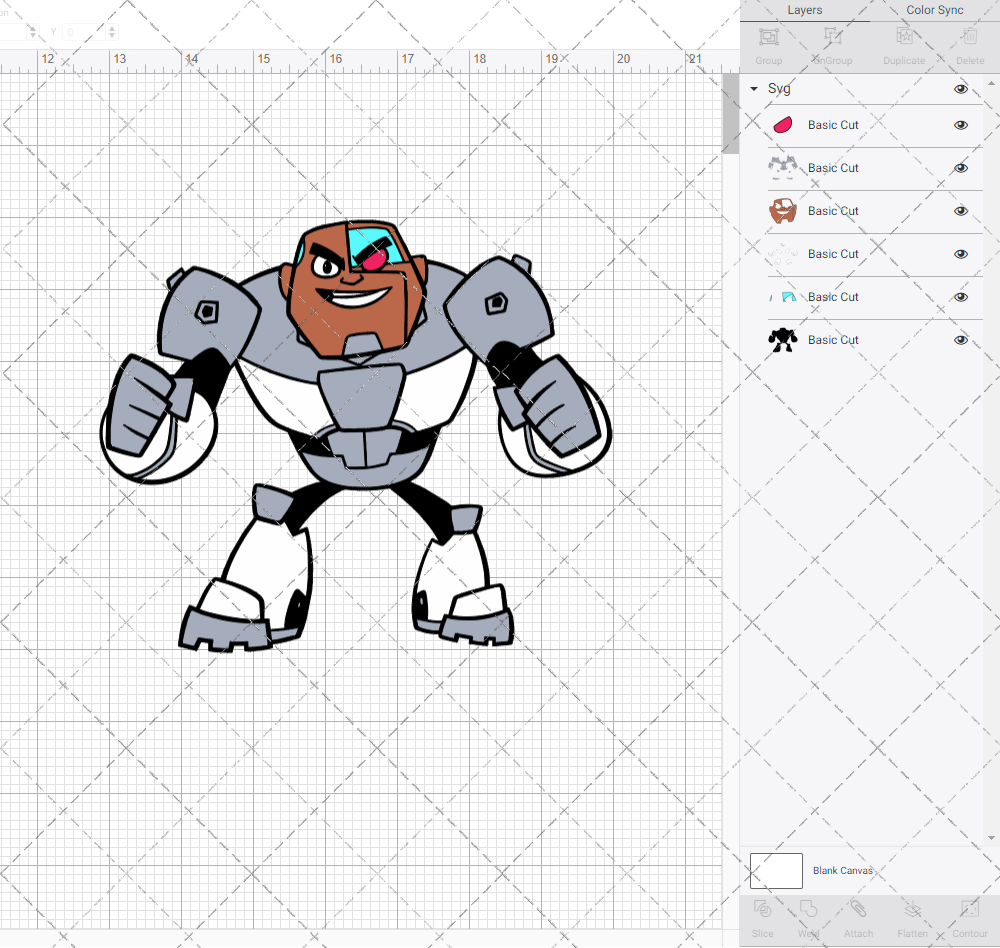Hide the white pieces Basic Cut layer
Viewport: 1000px width, 948px height.
tap(960, 254)
